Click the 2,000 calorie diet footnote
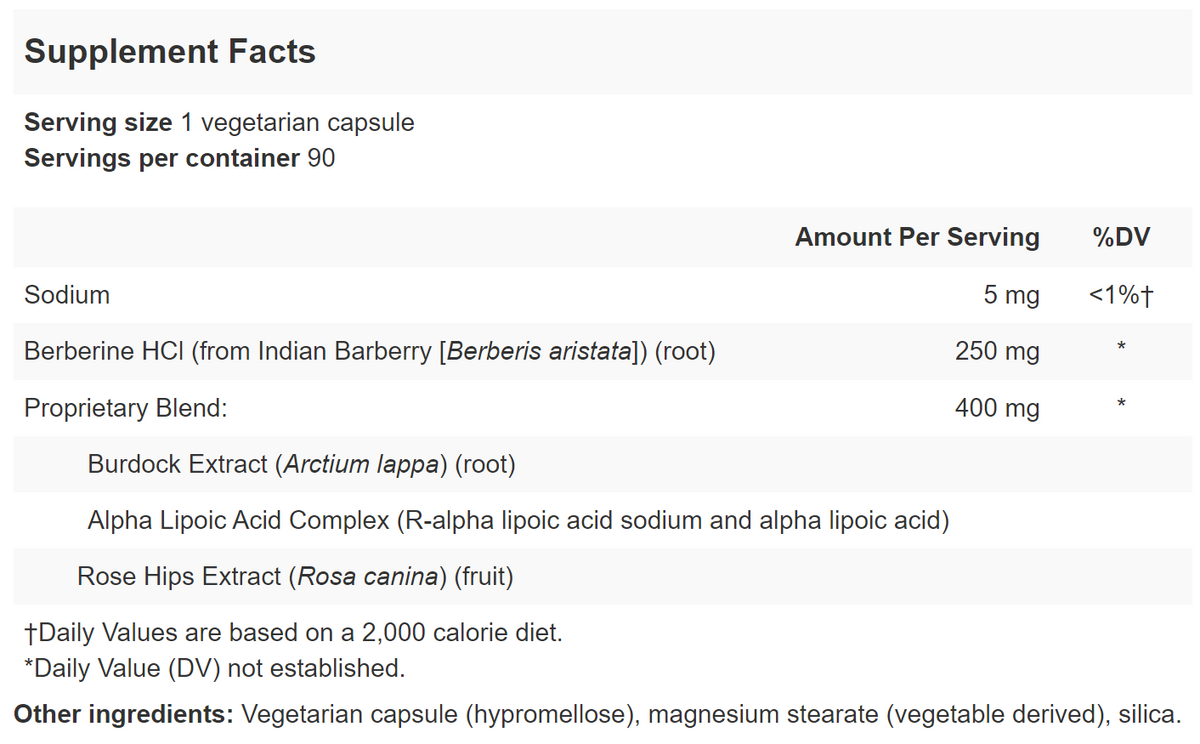 [x=293, y=632]
